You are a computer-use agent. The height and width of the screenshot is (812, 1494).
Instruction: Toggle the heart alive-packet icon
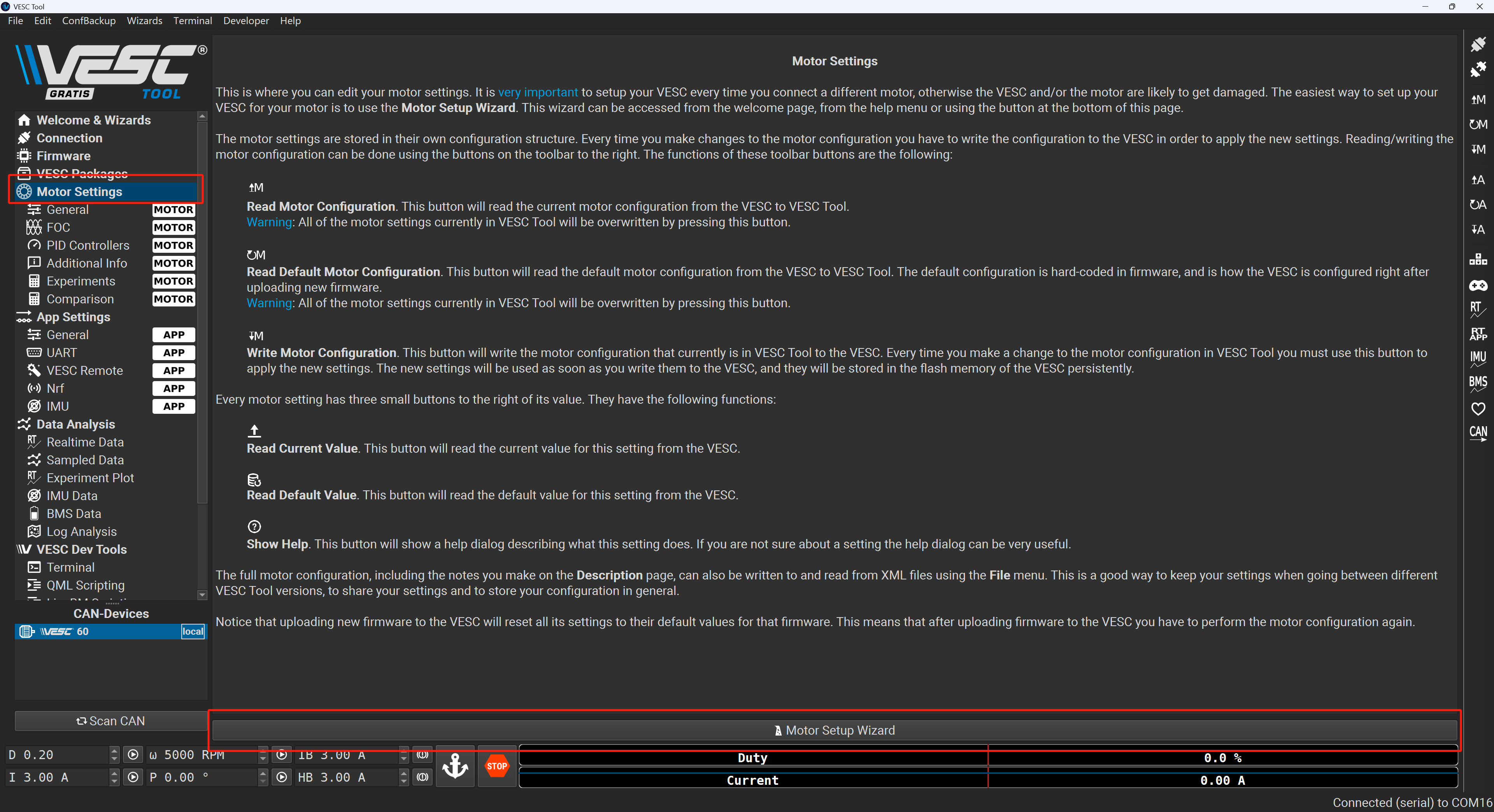pos(1478,409)
